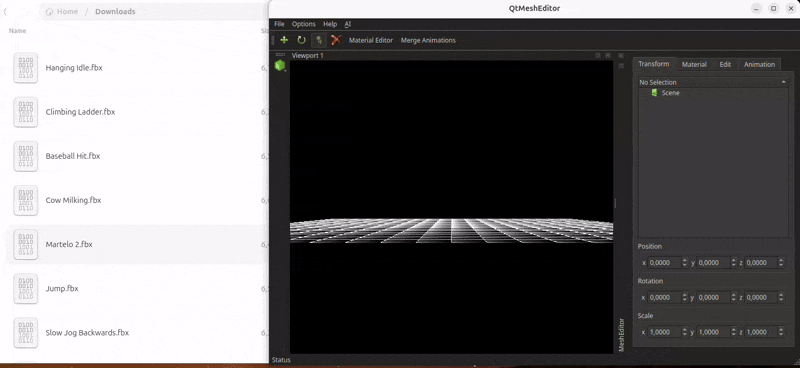
Task: Click the Rotation x value field
Action: click(665, 297)
